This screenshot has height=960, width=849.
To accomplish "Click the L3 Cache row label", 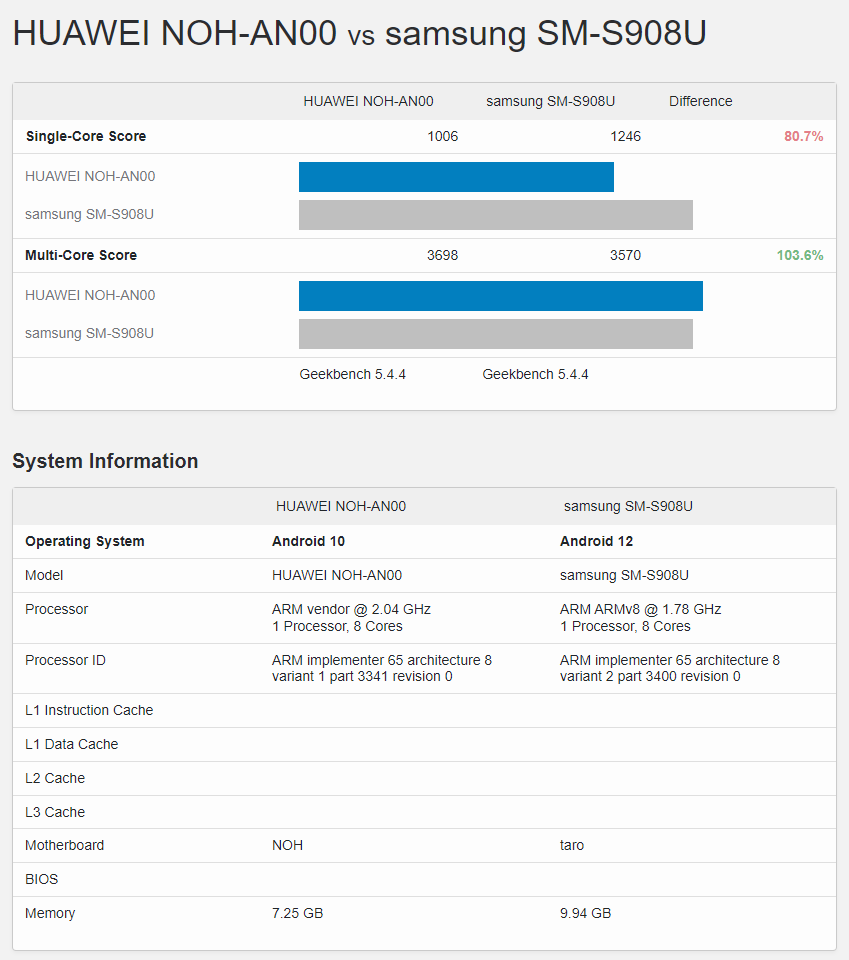I will 55,812.
